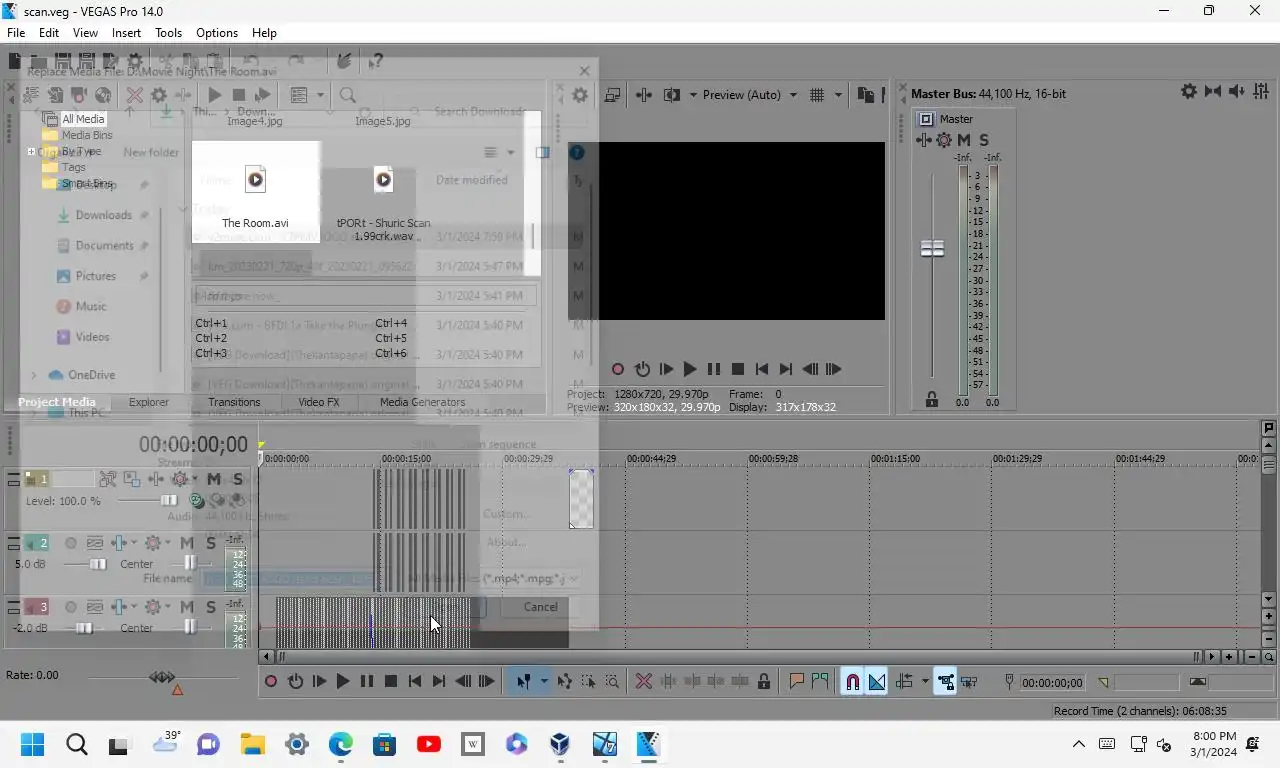Open track 3 Track FX dropdown arrow
The image size is (1280, 768).
[x=133, y=607]
